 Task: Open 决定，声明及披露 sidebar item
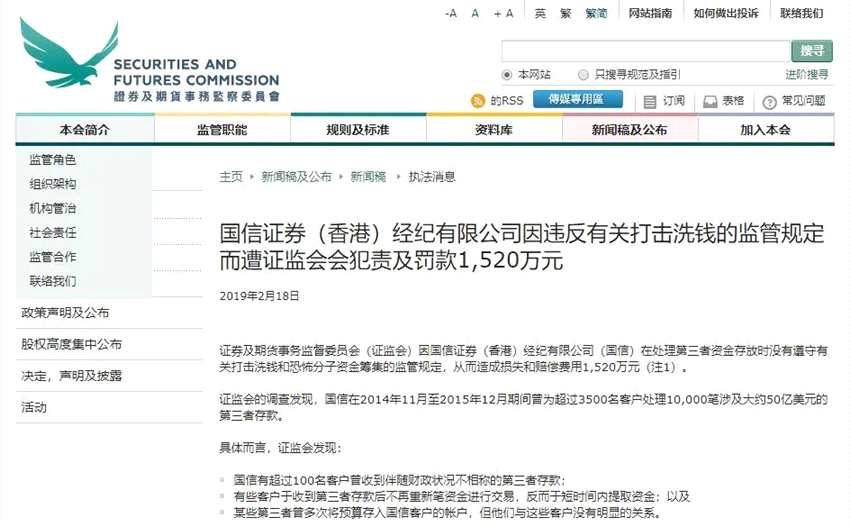72,376
